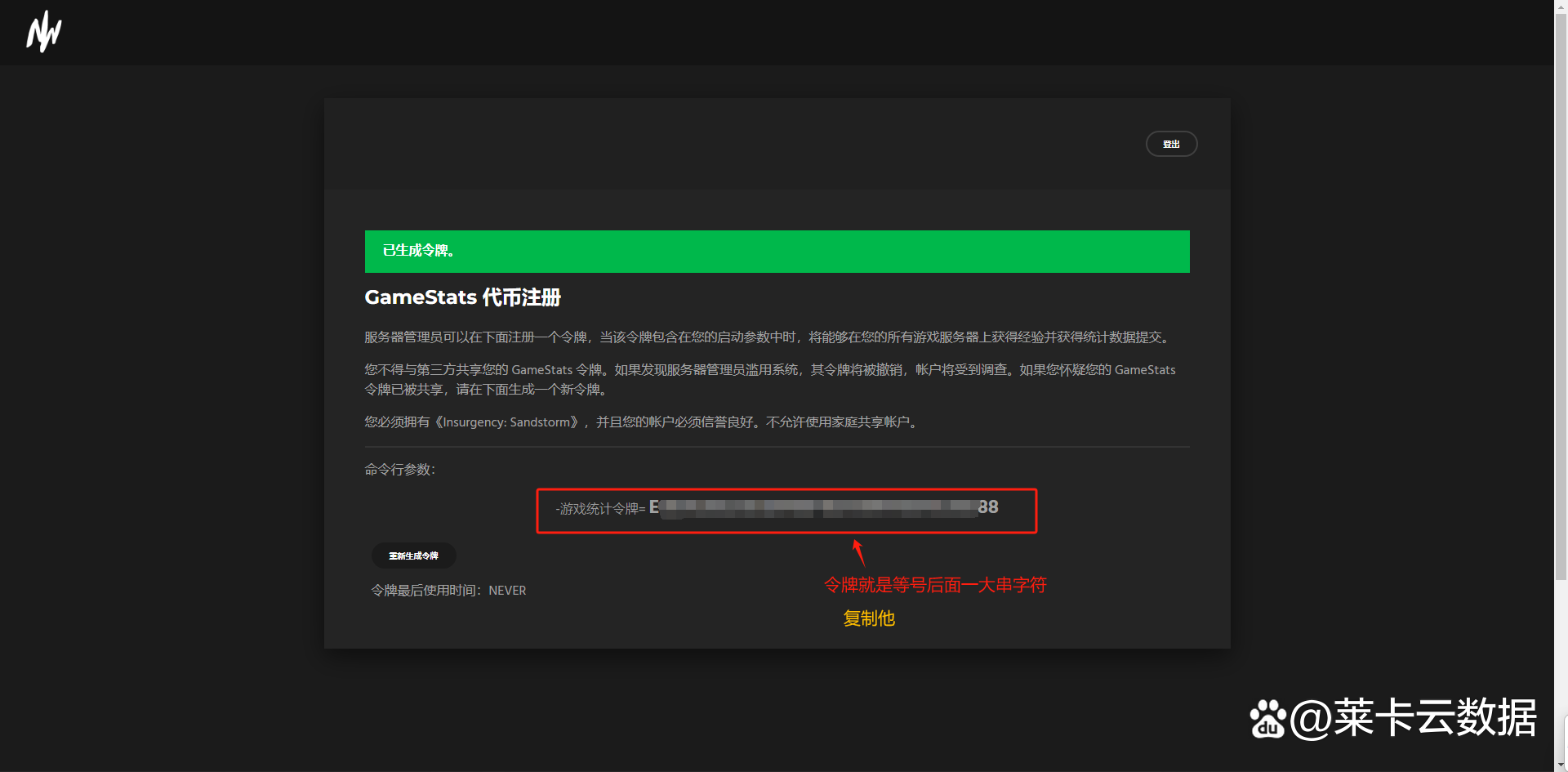Click the New World logo icon

coord(44,32)
